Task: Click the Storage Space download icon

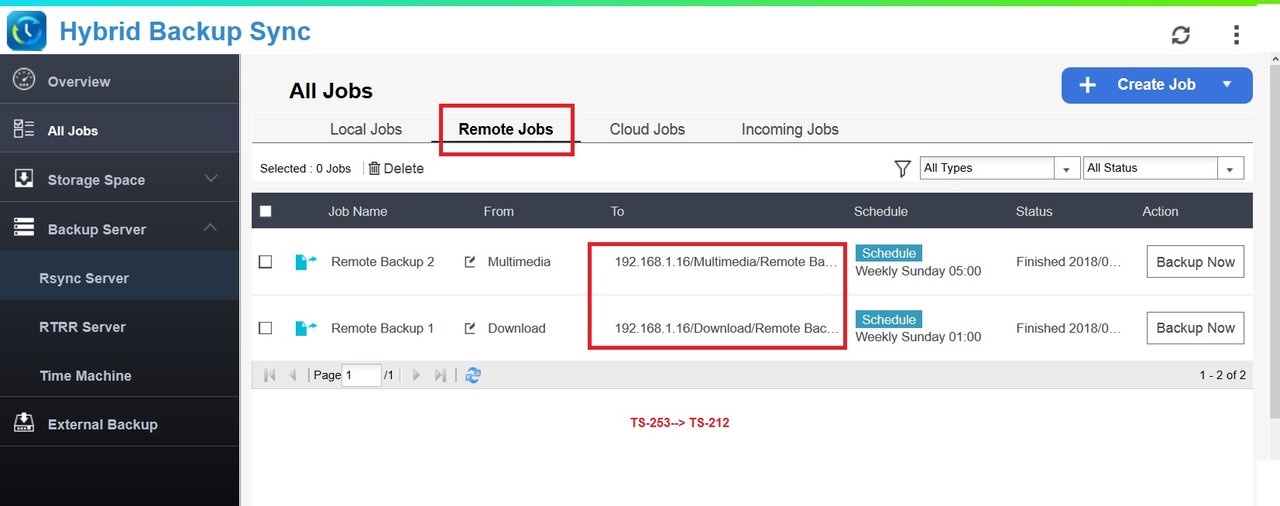Action: click(24, 179)
